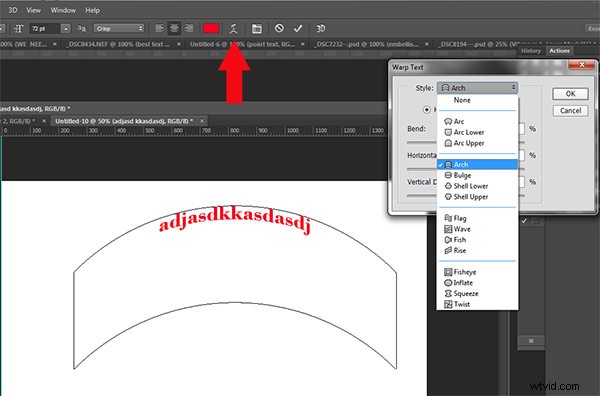
Task: Select the horizontal warp radio button
Action: (x=427, y=110)
